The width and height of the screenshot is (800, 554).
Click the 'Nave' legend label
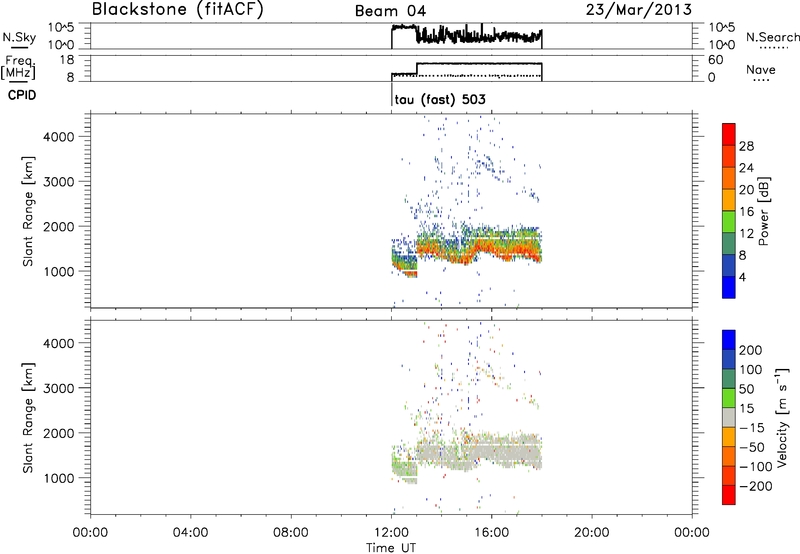click(761, 69)
